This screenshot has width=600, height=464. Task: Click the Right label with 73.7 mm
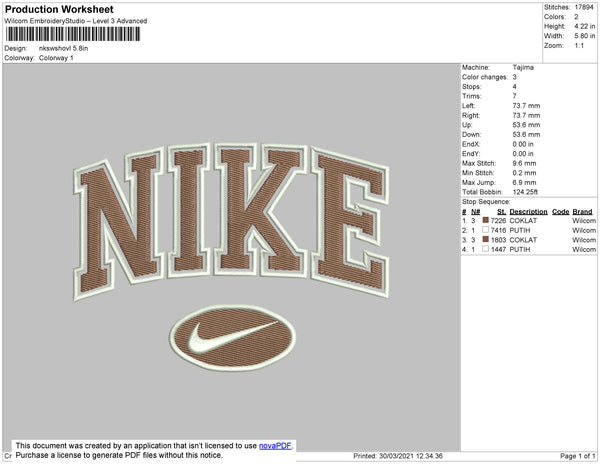(471, 115)
